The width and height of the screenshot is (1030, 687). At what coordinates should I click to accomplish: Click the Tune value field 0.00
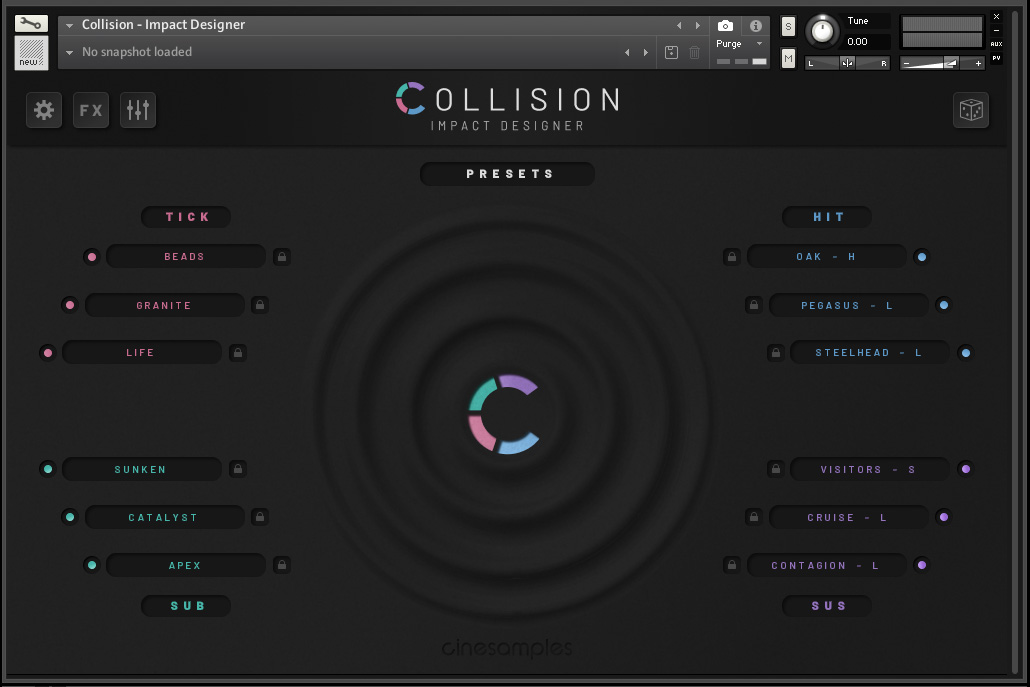pyautogui.click(x=866, y=41)
